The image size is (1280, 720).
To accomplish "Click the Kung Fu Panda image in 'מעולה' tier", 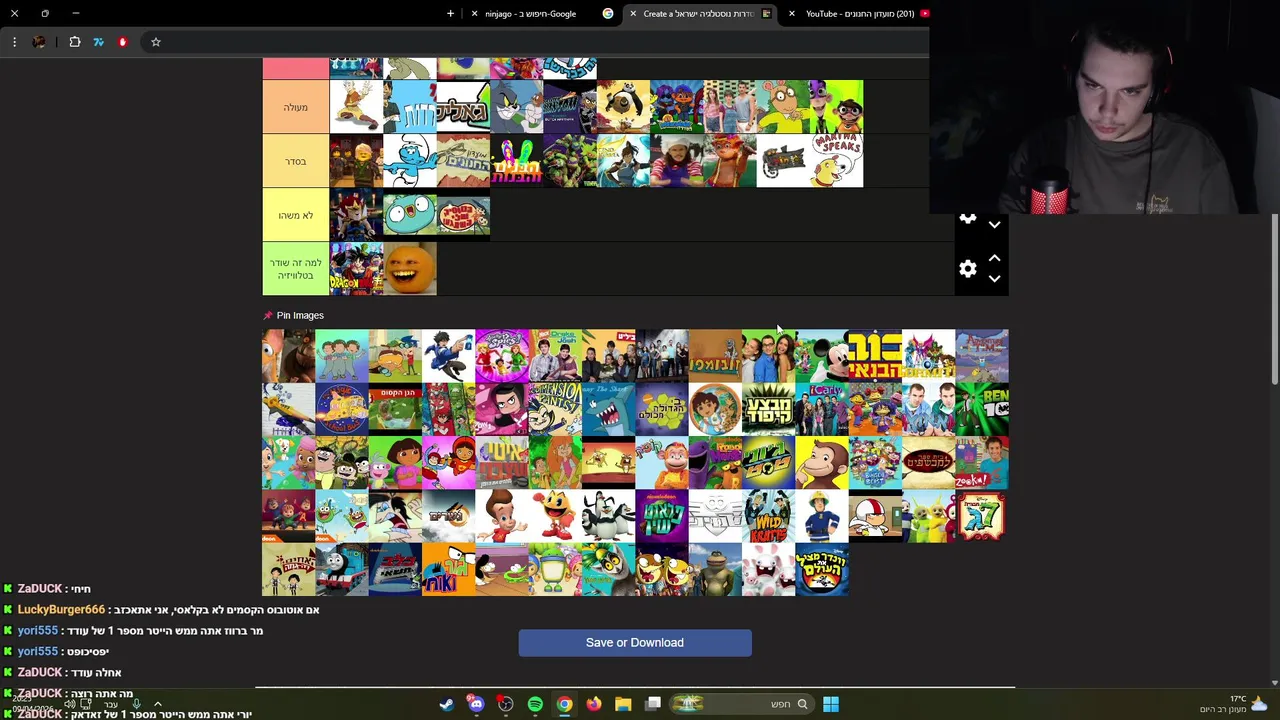I will point(623,107).
